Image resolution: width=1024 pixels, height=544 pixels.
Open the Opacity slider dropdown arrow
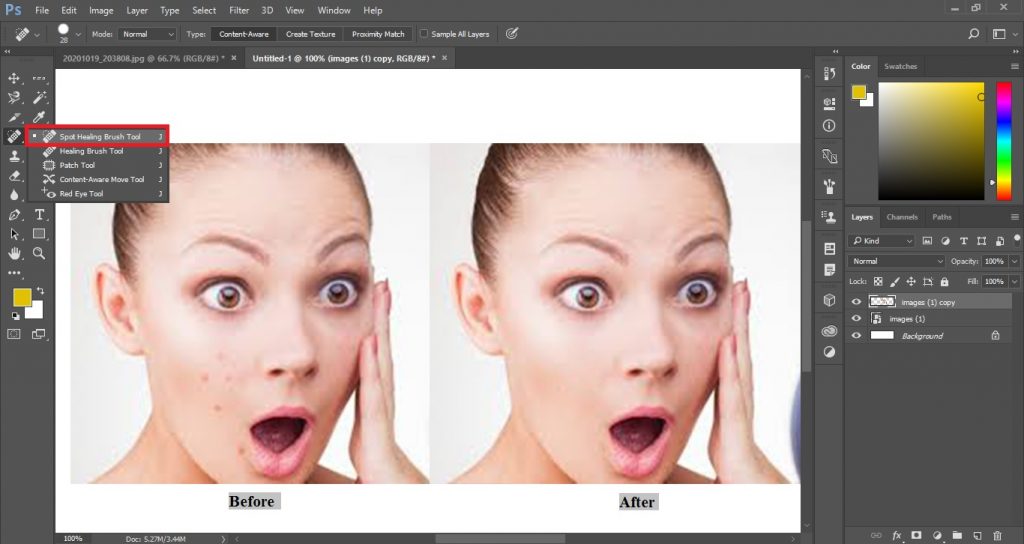tap(1014, 261)
